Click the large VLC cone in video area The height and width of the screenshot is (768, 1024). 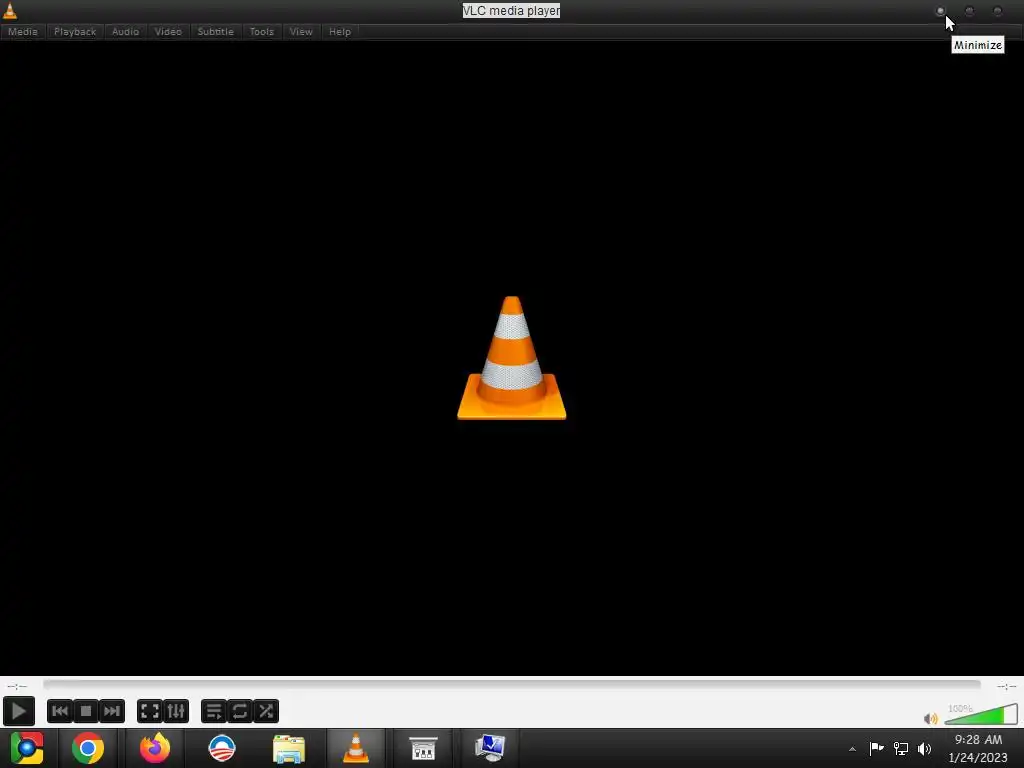pyautogui.click(x=511, y=358)
